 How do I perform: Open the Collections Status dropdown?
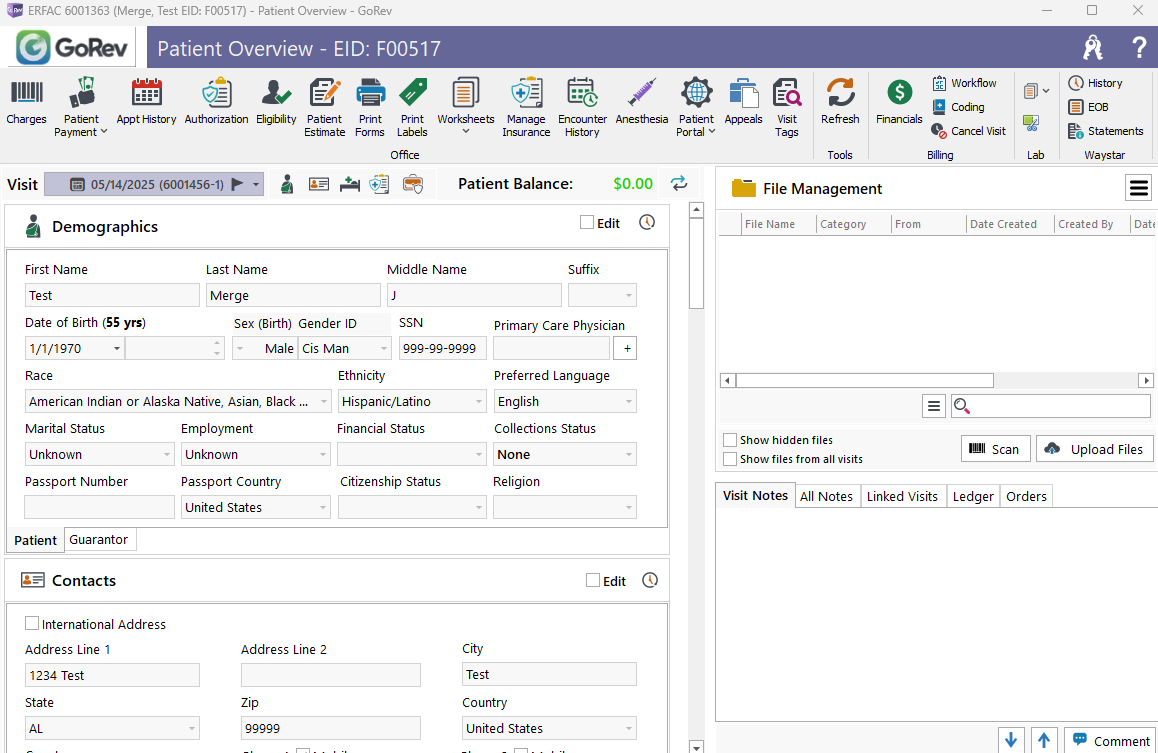(629, 455)
